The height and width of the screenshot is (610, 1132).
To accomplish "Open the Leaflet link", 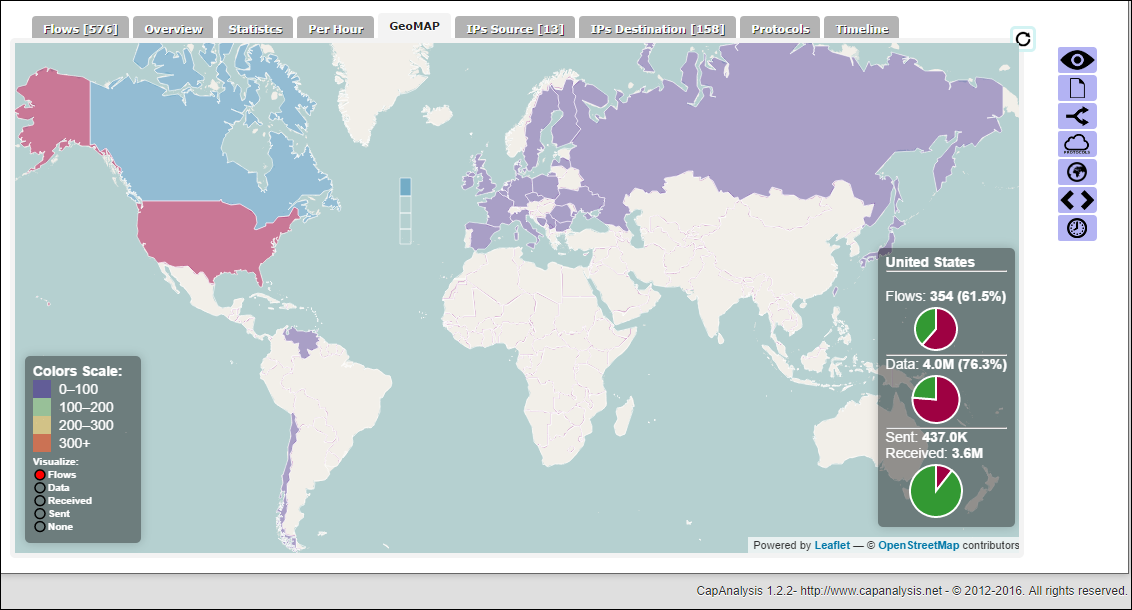I will tap(832, 546).
